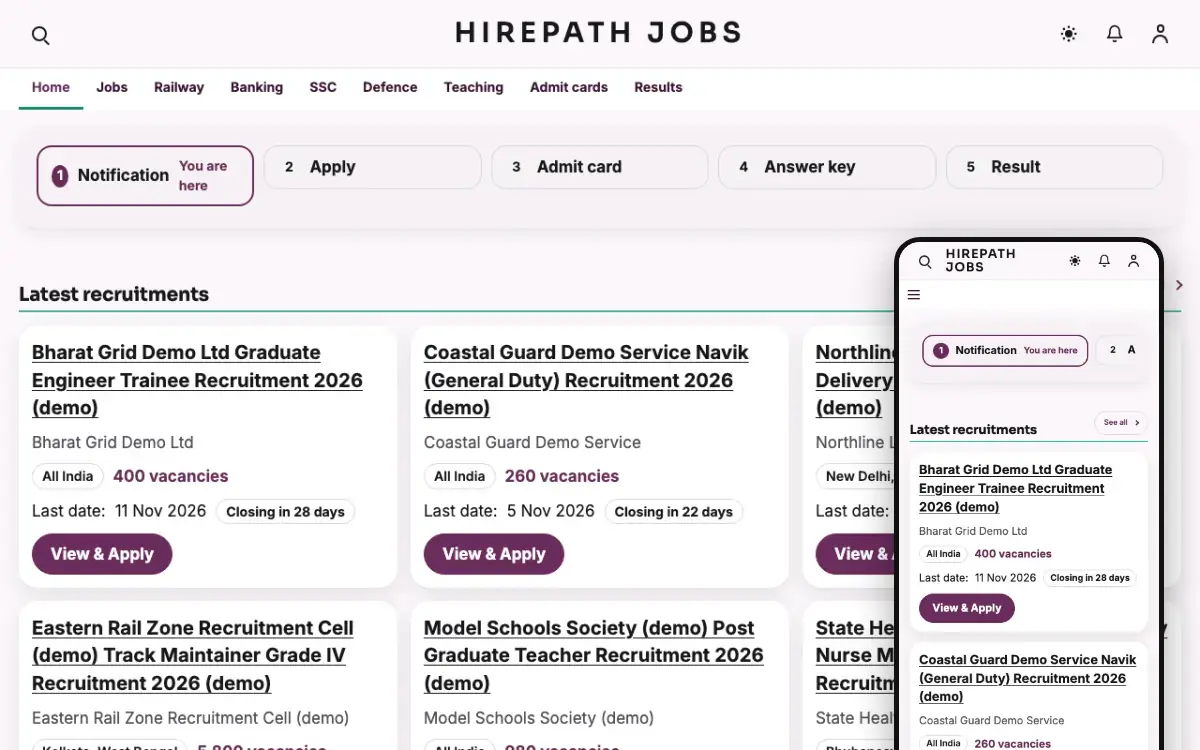Click '11 Nov 2026' last date on desktop
The width and height of the screenshot is (1200, 750).
tap(160, 511)
